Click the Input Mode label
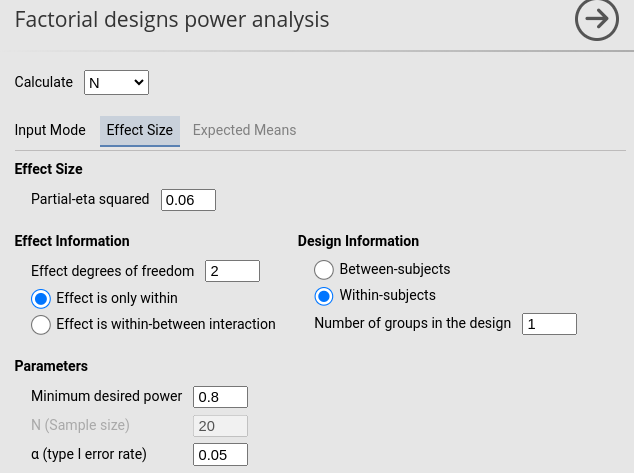This screenshot has height=473, width=634. click(x=50, y=130)
